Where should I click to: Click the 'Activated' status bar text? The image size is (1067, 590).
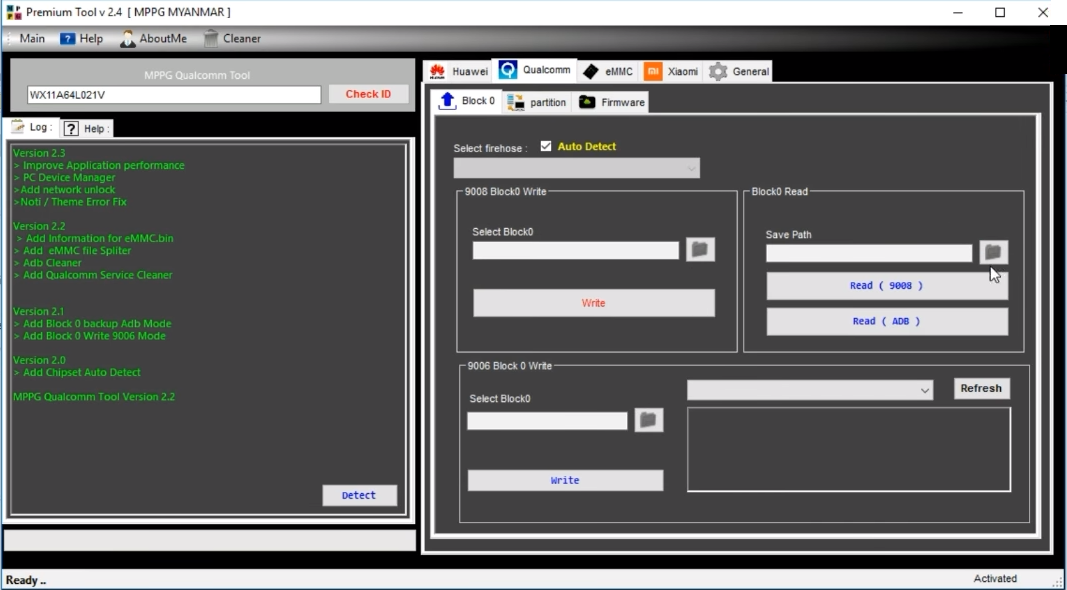[995, 578]
